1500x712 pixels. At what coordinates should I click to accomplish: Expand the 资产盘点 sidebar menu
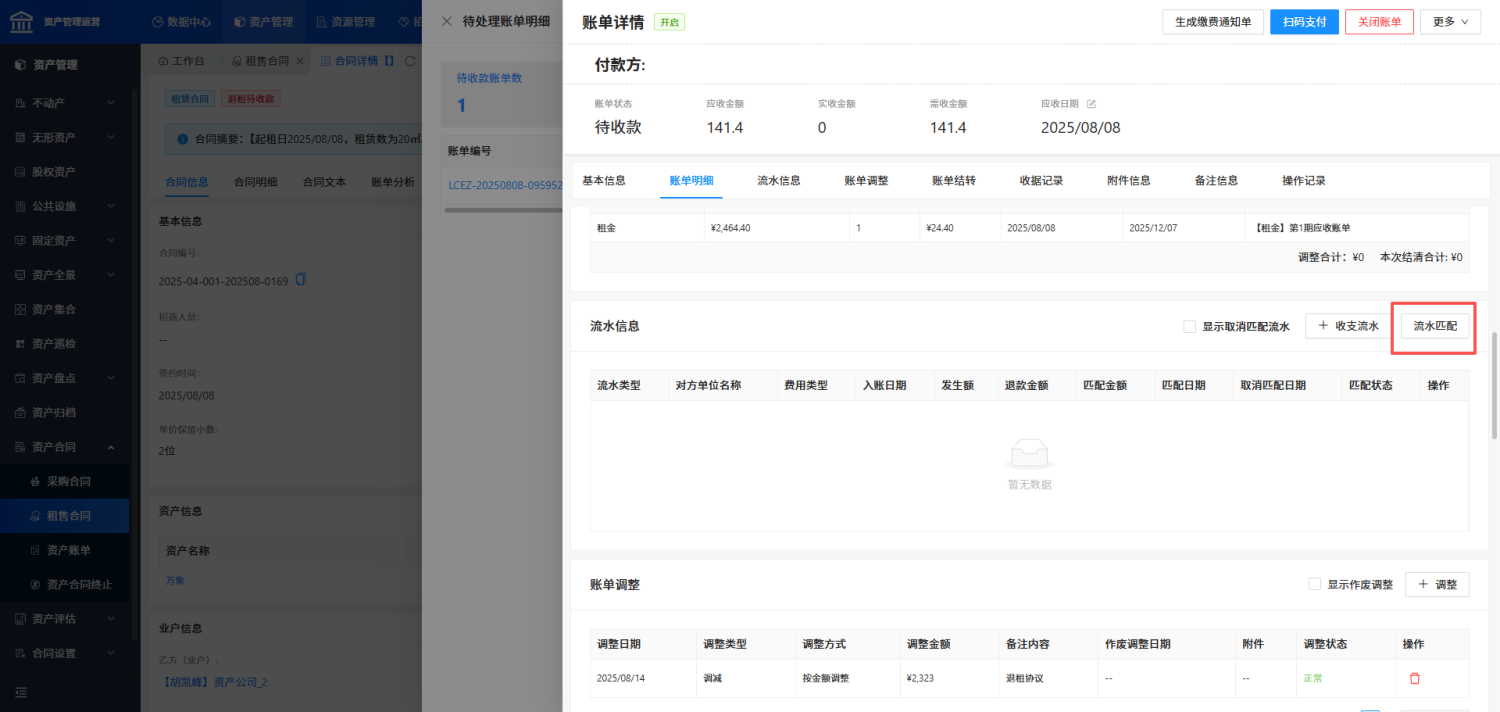[x=111, y=378]
